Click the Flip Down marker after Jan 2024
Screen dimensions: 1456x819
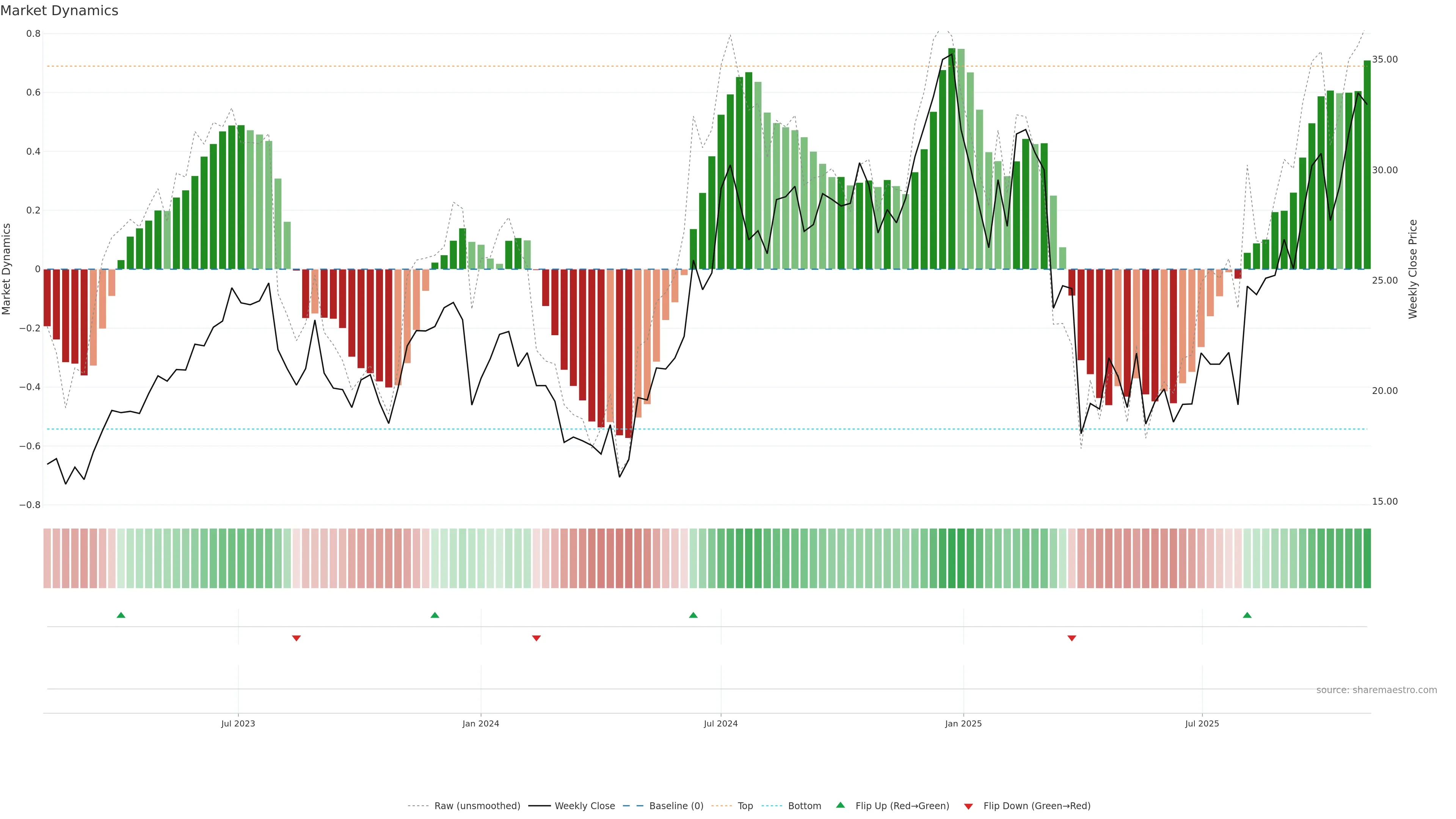point(537,638)
